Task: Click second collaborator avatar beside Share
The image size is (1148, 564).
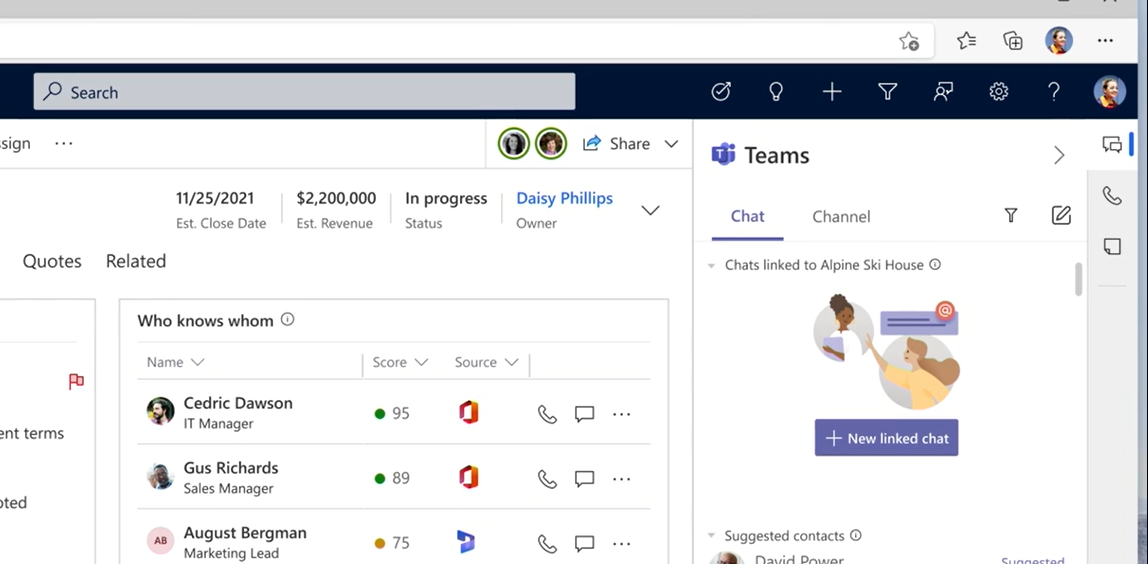Action: [551, 144]
